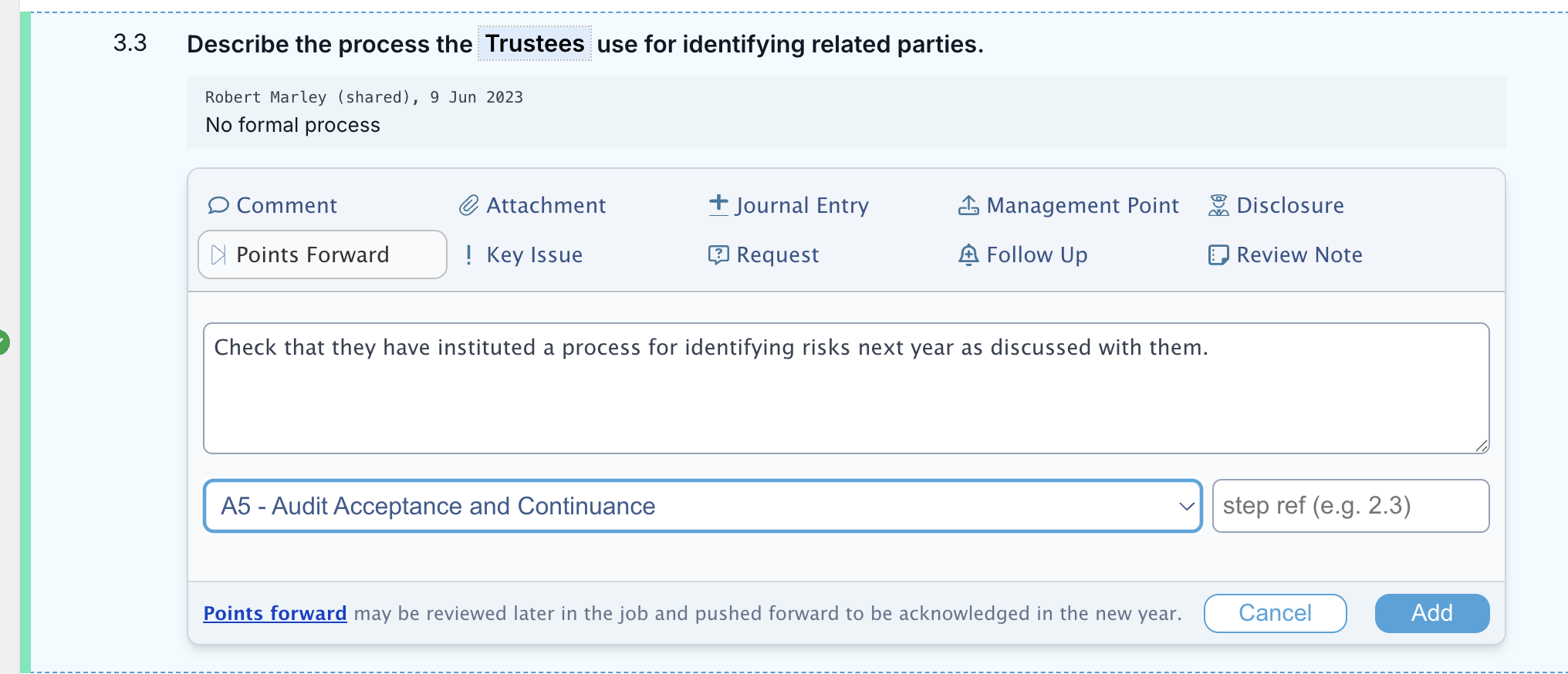Click the Add button
This screenshot has height=674, width=1568.
(1432, 613)
